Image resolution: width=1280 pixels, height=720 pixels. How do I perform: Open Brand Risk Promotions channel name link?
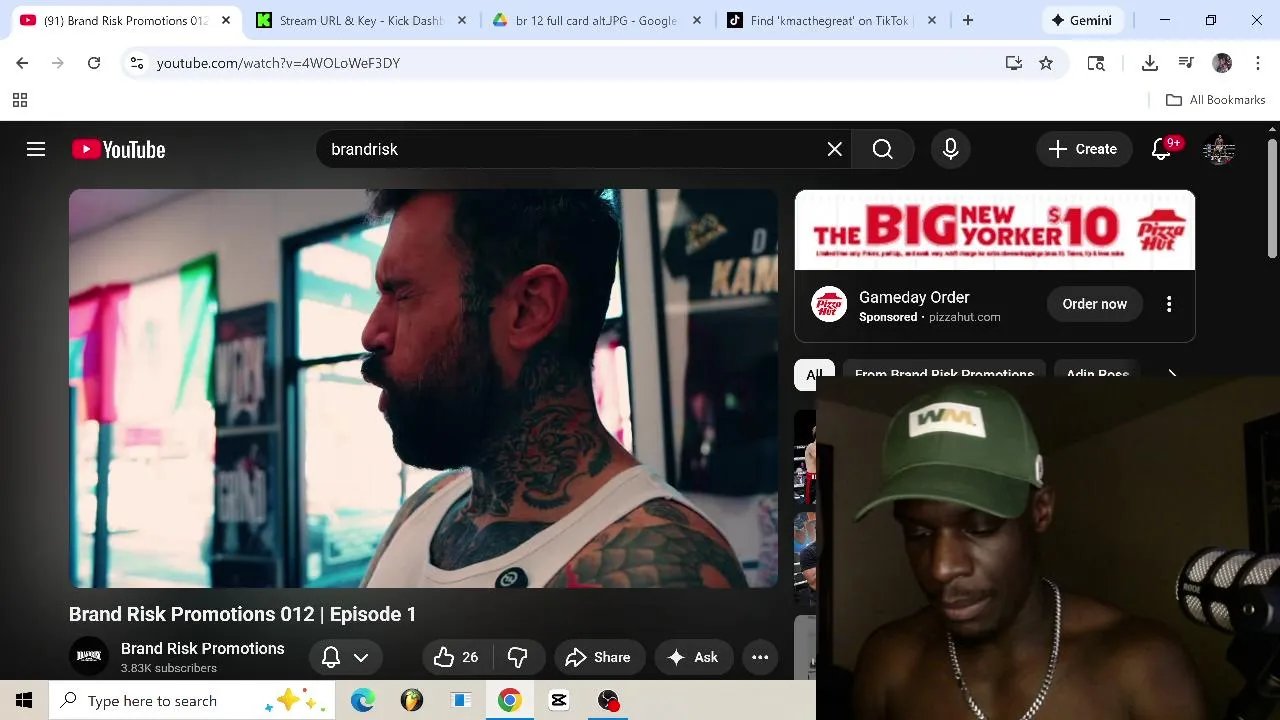click(203, 648)
